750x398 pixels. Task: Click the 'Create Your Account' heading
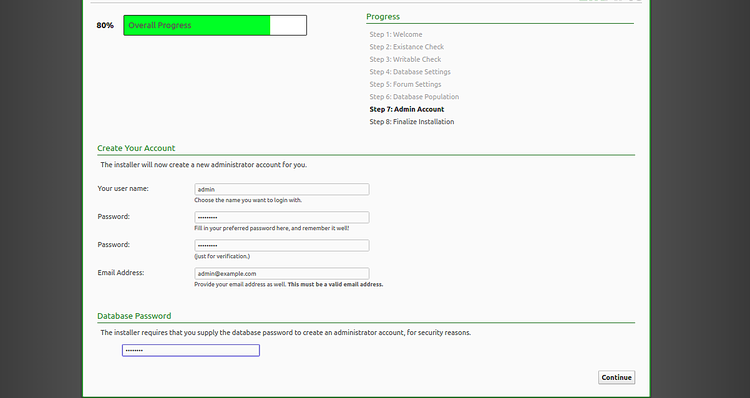point(136,148)
